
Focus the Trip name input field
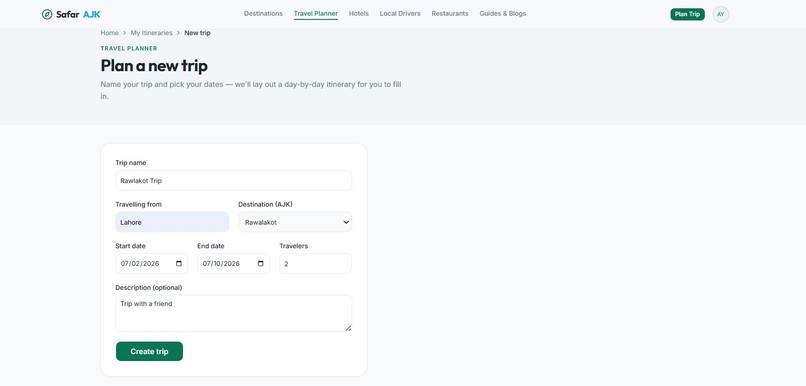point(233,180)
